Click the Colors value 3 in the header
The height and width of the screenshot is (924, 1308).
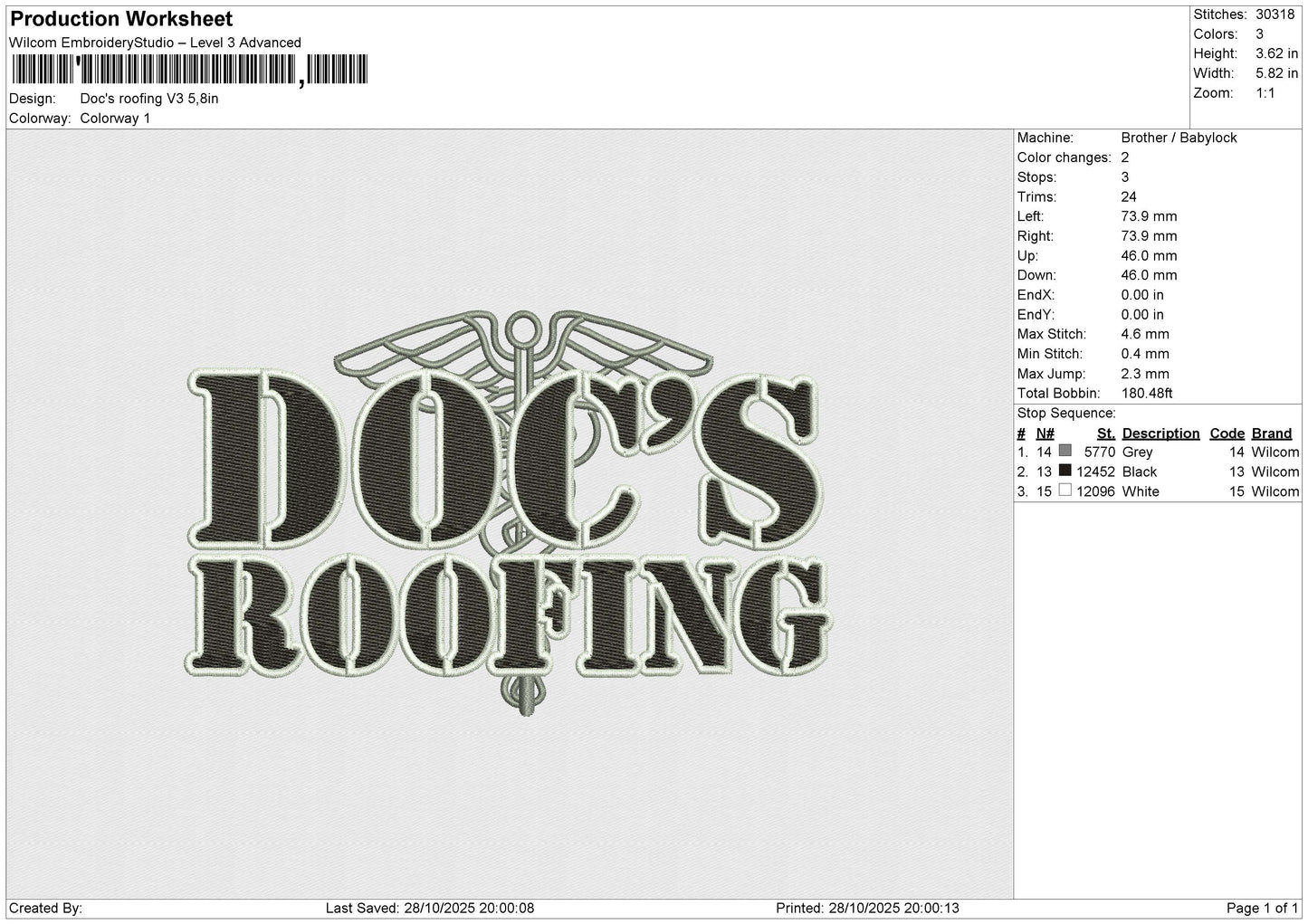click(1260, 34)
